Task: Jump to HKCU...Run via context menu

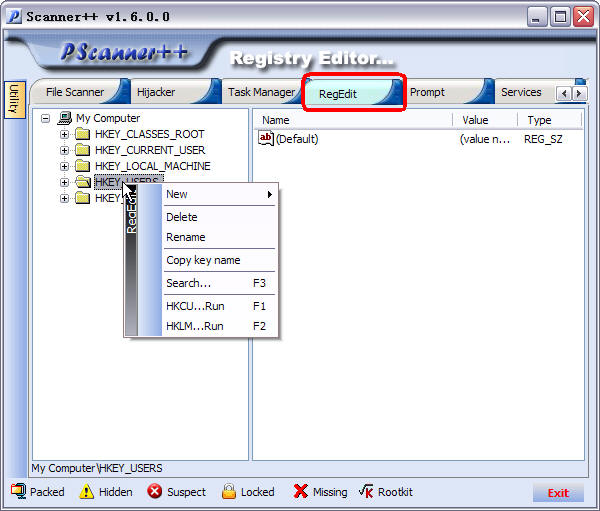Action: (219, 306)
